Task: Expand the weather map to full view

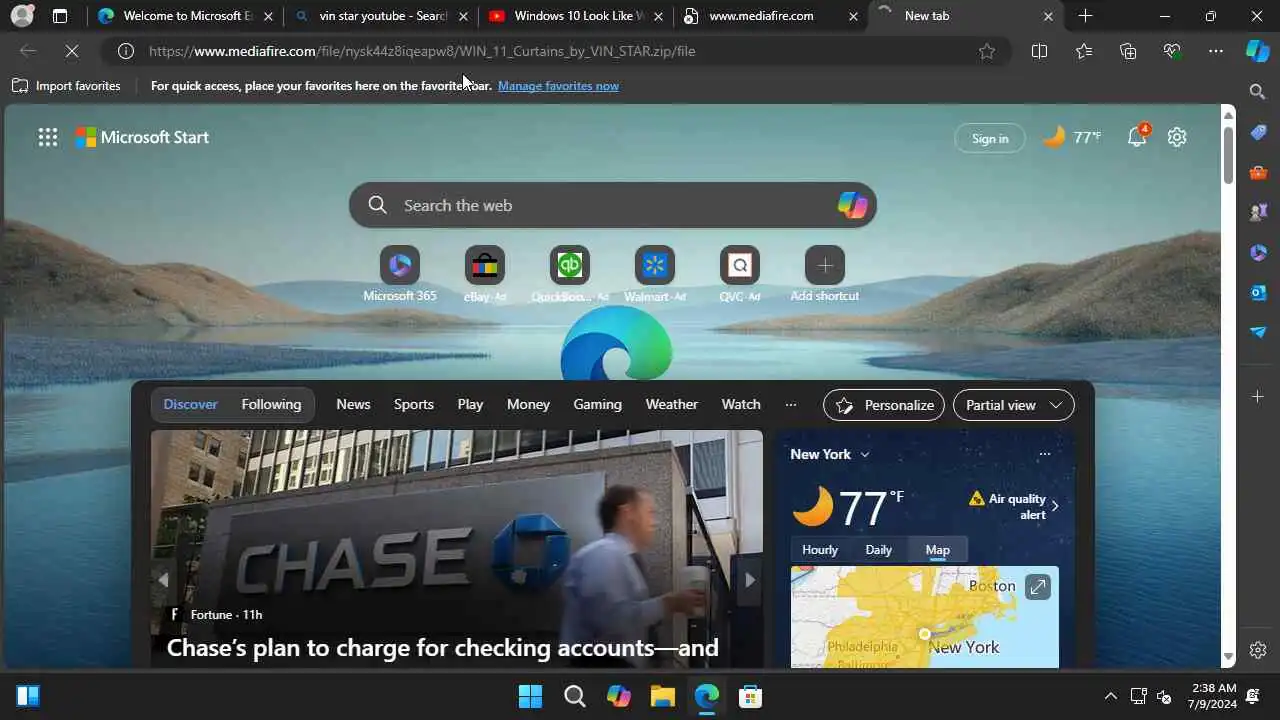Action: (x=1037, y=587)
